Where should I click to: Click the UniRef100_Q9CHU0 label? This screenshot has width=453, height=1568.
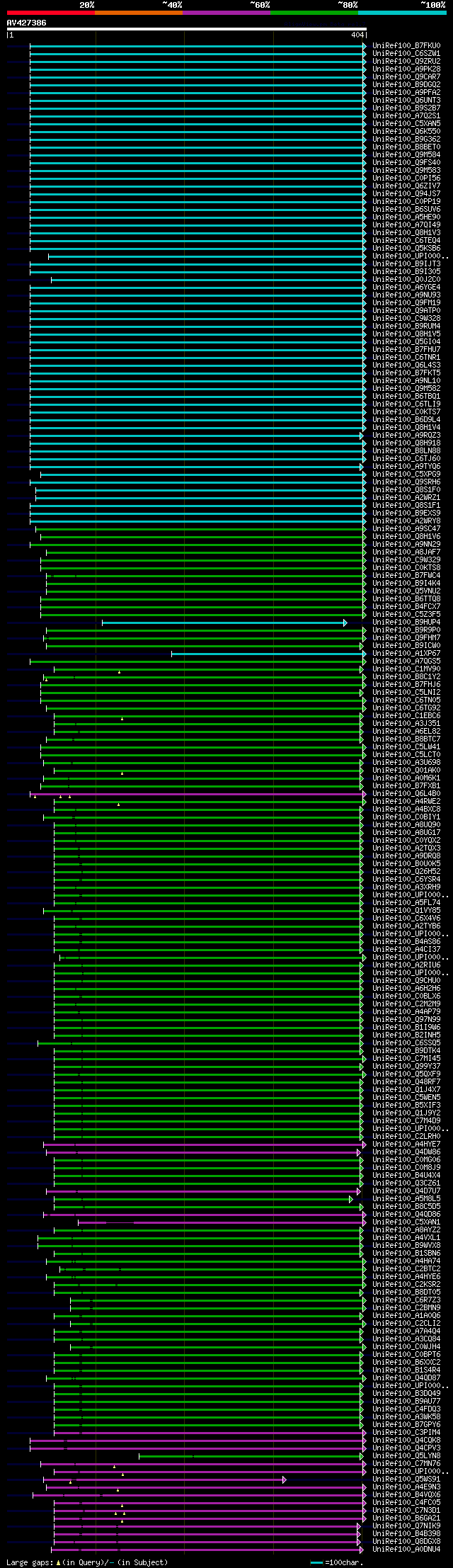click(406, 981)
